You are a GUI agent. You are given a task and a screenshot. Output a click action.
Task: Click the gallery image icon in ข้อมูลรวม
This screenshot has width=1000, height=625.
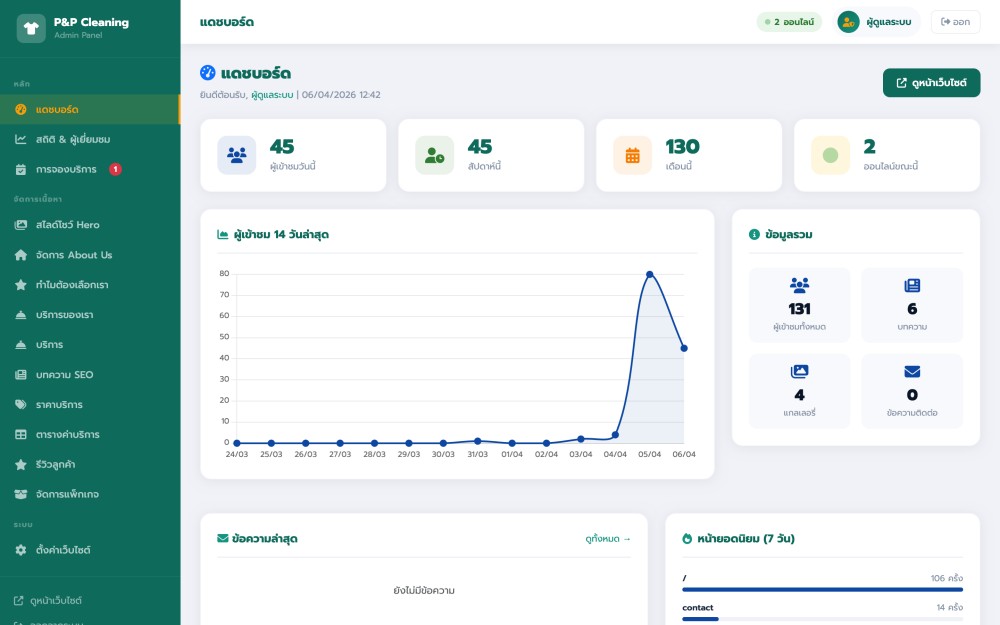point(799,372)
